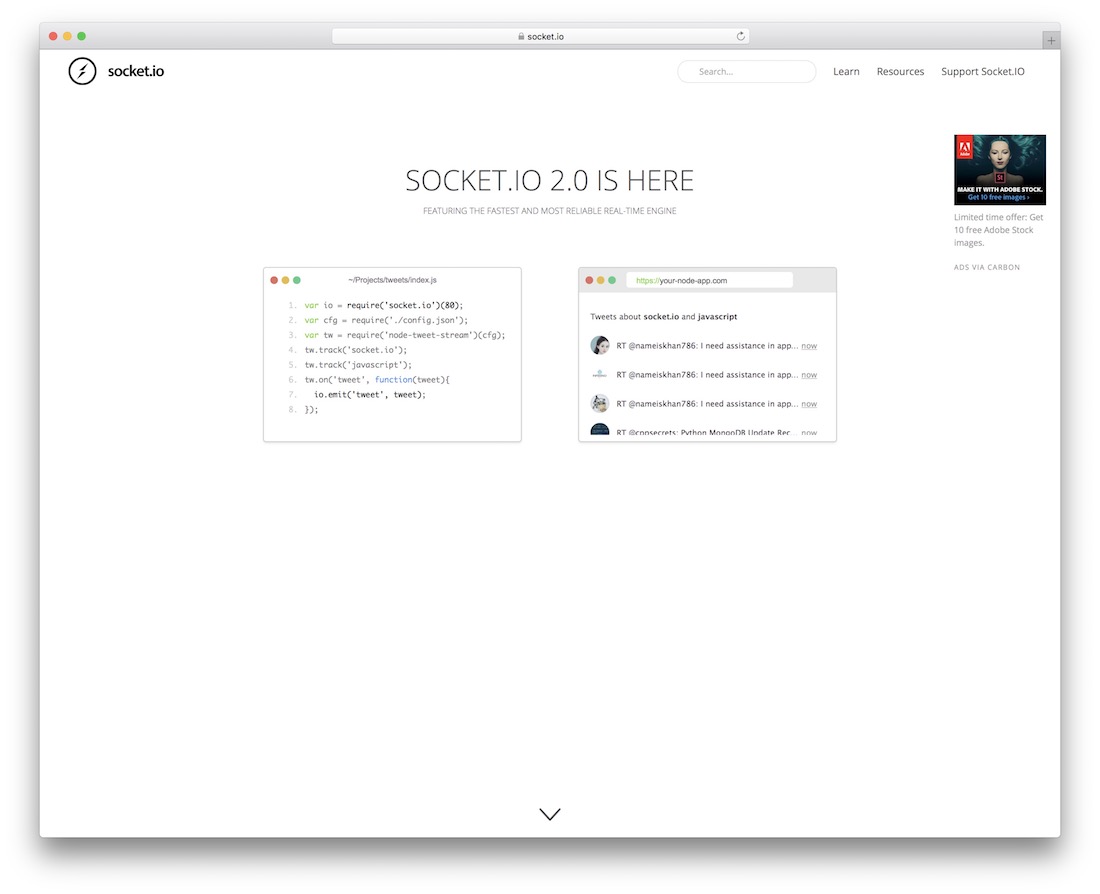Click the green dot in demo browser mockup
The image size is (1100, 894).
pos(612,280)
